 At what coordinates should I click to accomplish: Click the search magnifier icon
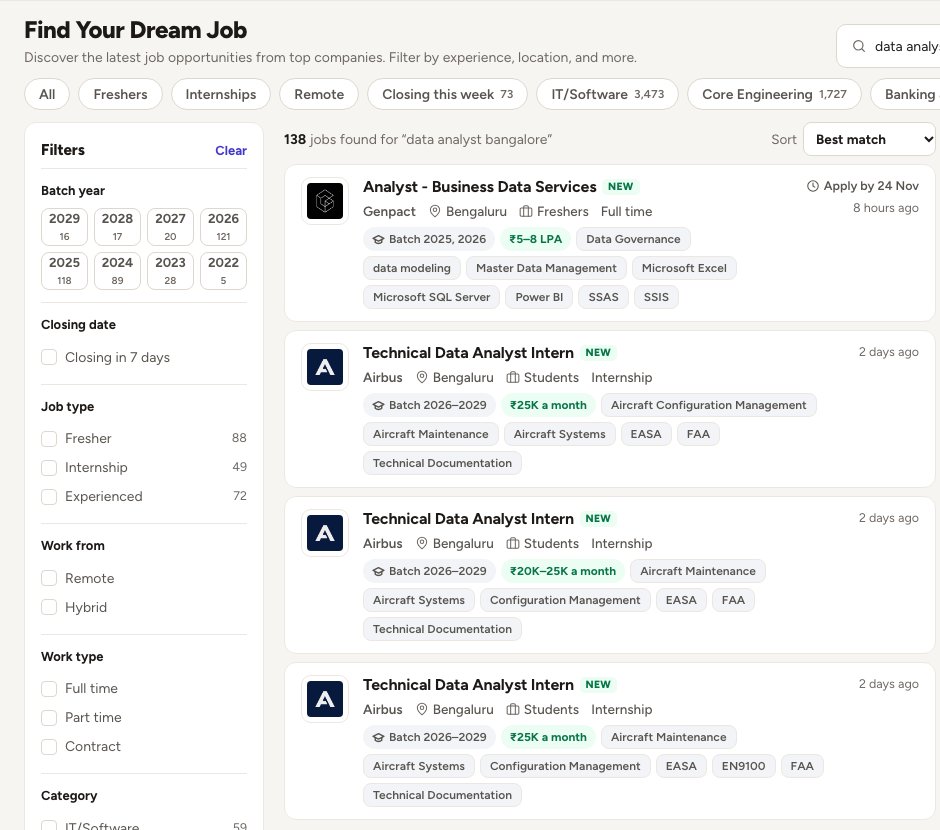click(x=858, y=46)
